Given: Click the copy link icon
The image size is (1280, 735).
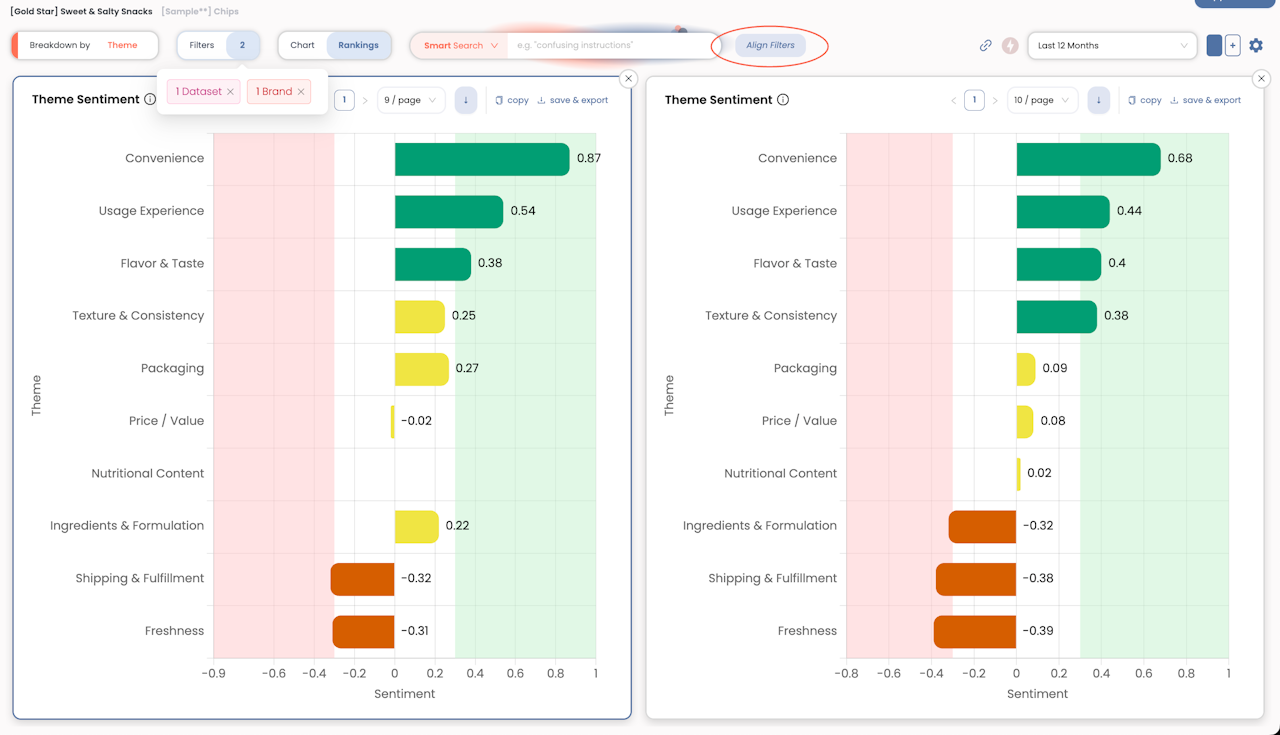Looking at the screenshot, I should click(x=985, y=46).
